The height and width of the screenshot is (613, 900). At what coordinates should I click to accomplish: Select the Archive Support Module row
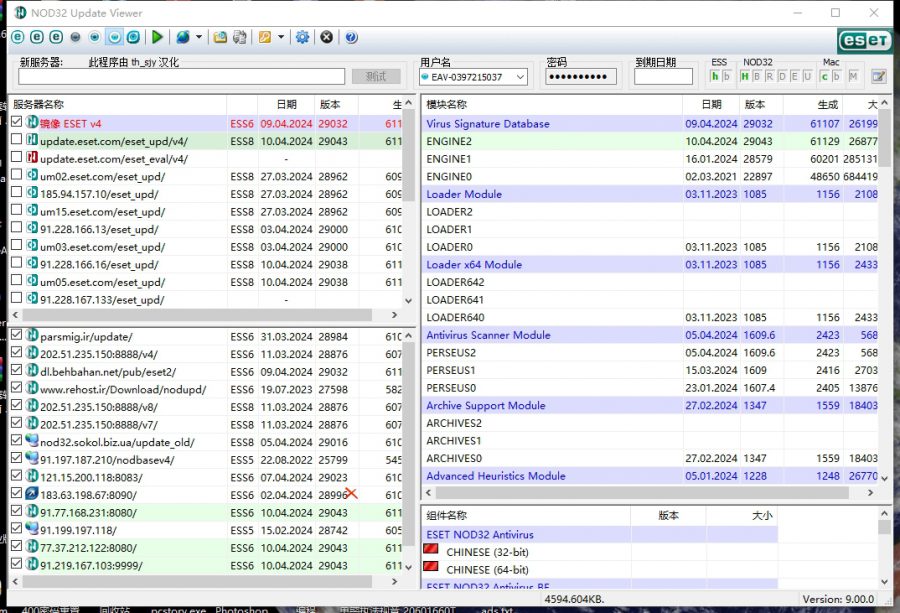pyautogui.click(x=649, y=405)
